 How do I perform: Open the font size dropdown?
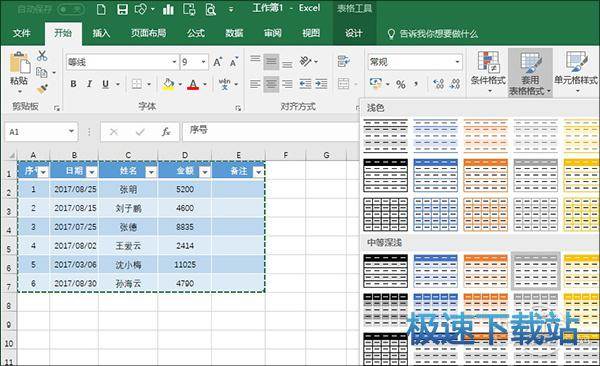204,62
